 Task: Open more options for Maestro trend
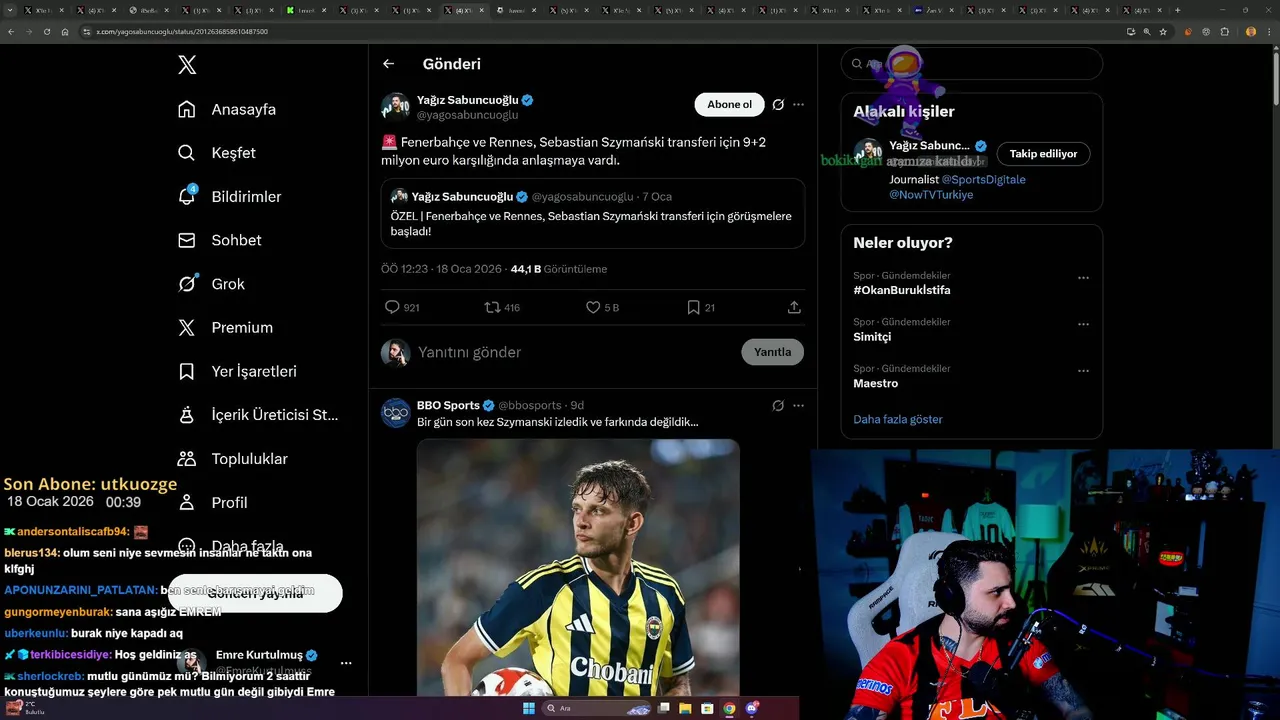coord(1083,371)
